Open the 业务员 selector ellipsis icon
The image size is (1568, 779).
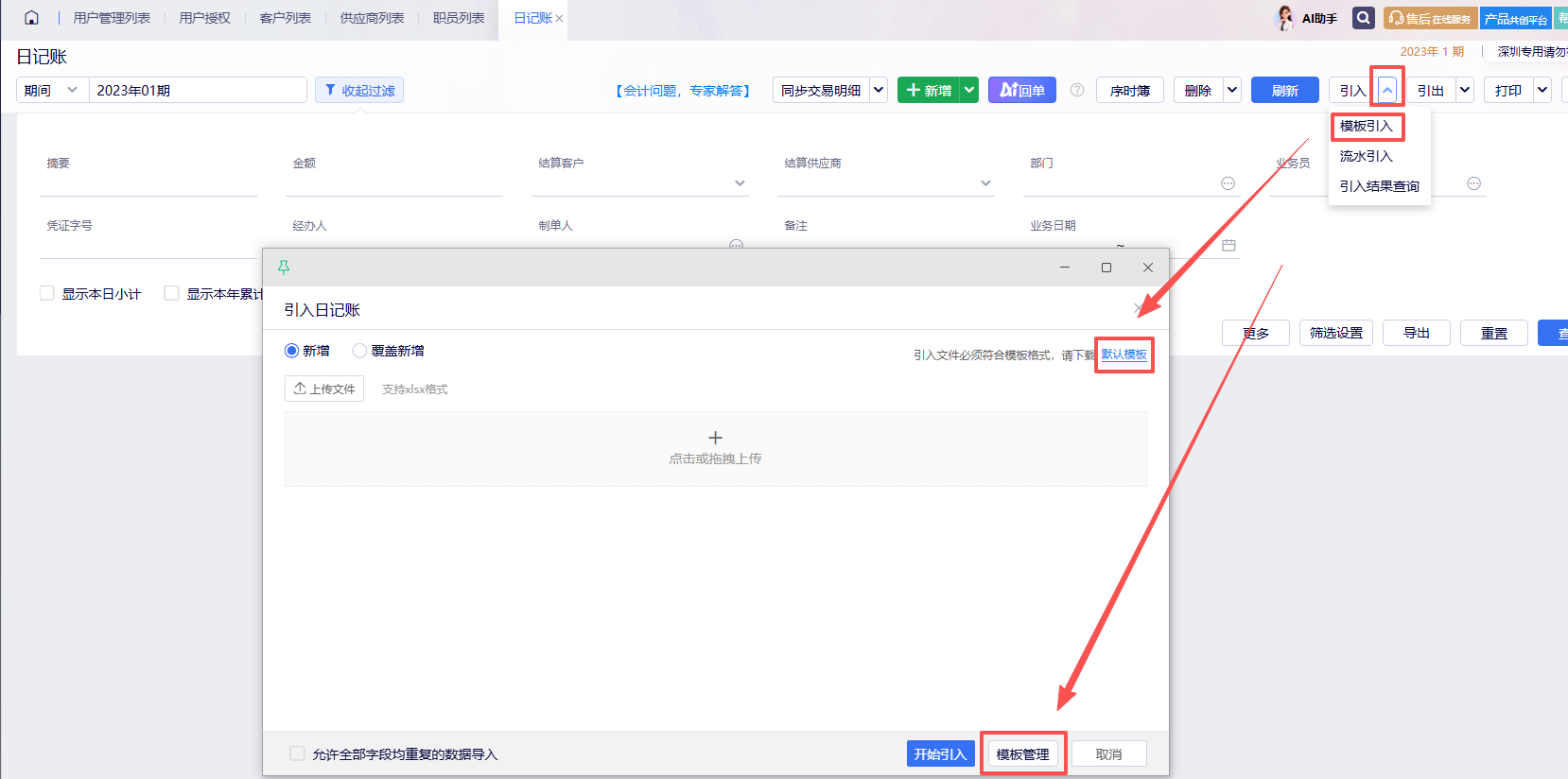pyautogui.click(x=1473, y=183)
